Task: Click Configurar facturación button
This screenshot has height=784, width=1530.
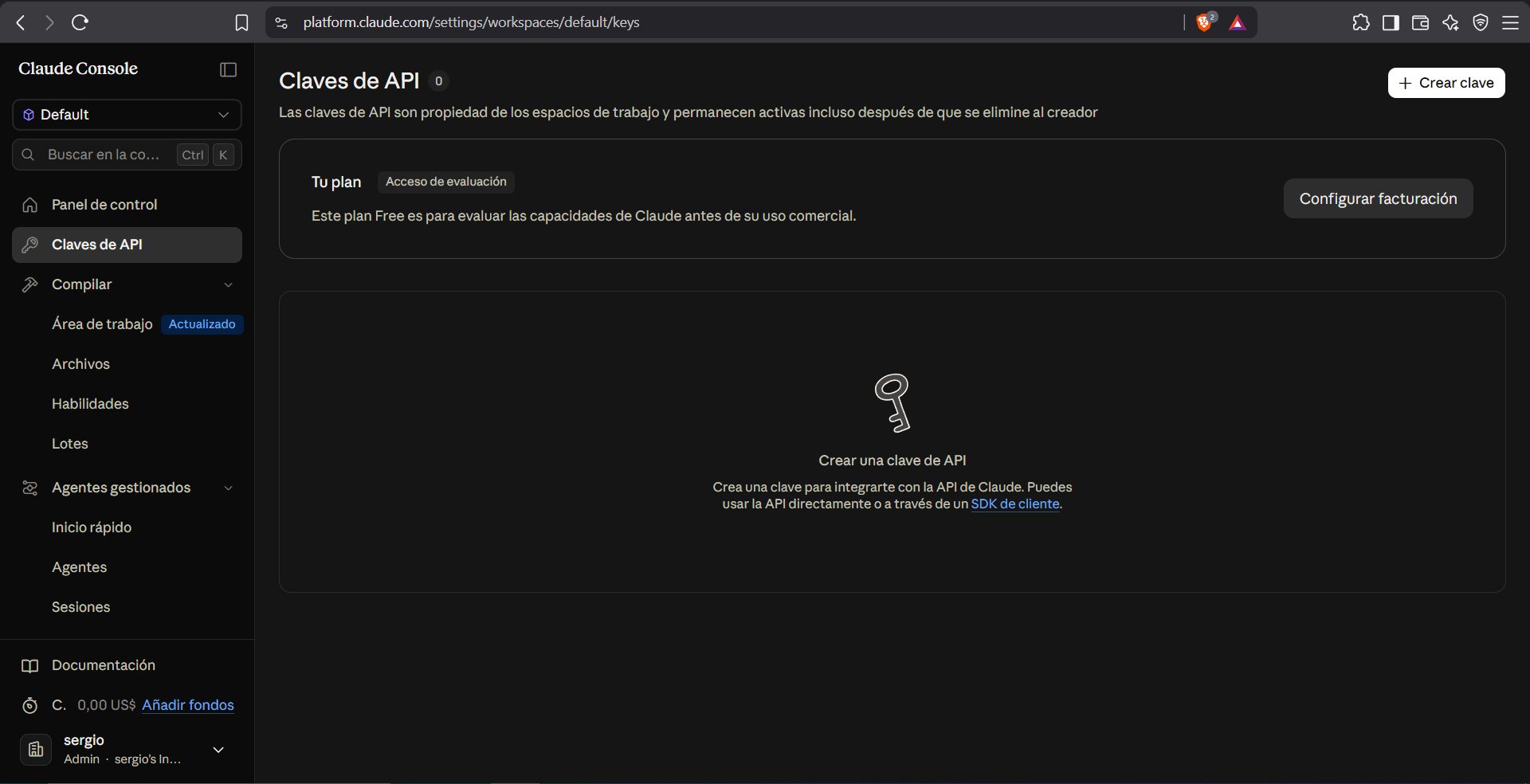Action: pyautogui.click(x=1378, y=198)
